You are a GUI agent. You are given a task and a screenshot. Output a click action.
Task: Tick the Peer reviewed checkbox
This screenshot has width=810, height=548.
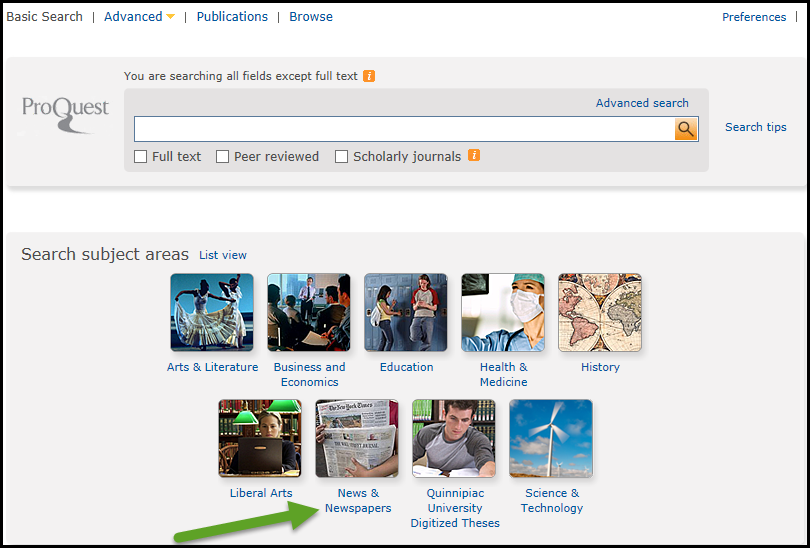pos(222,156)
